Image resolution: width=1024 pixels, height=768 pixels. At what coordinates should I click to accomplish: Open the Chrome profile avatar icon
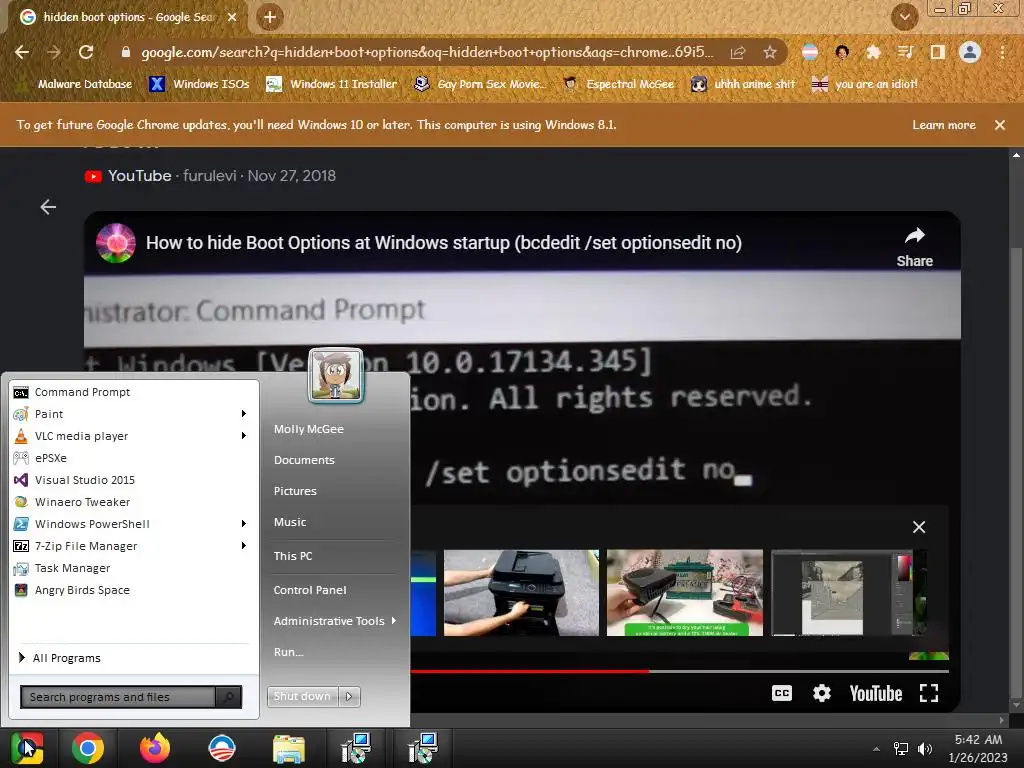pos(970,52)
